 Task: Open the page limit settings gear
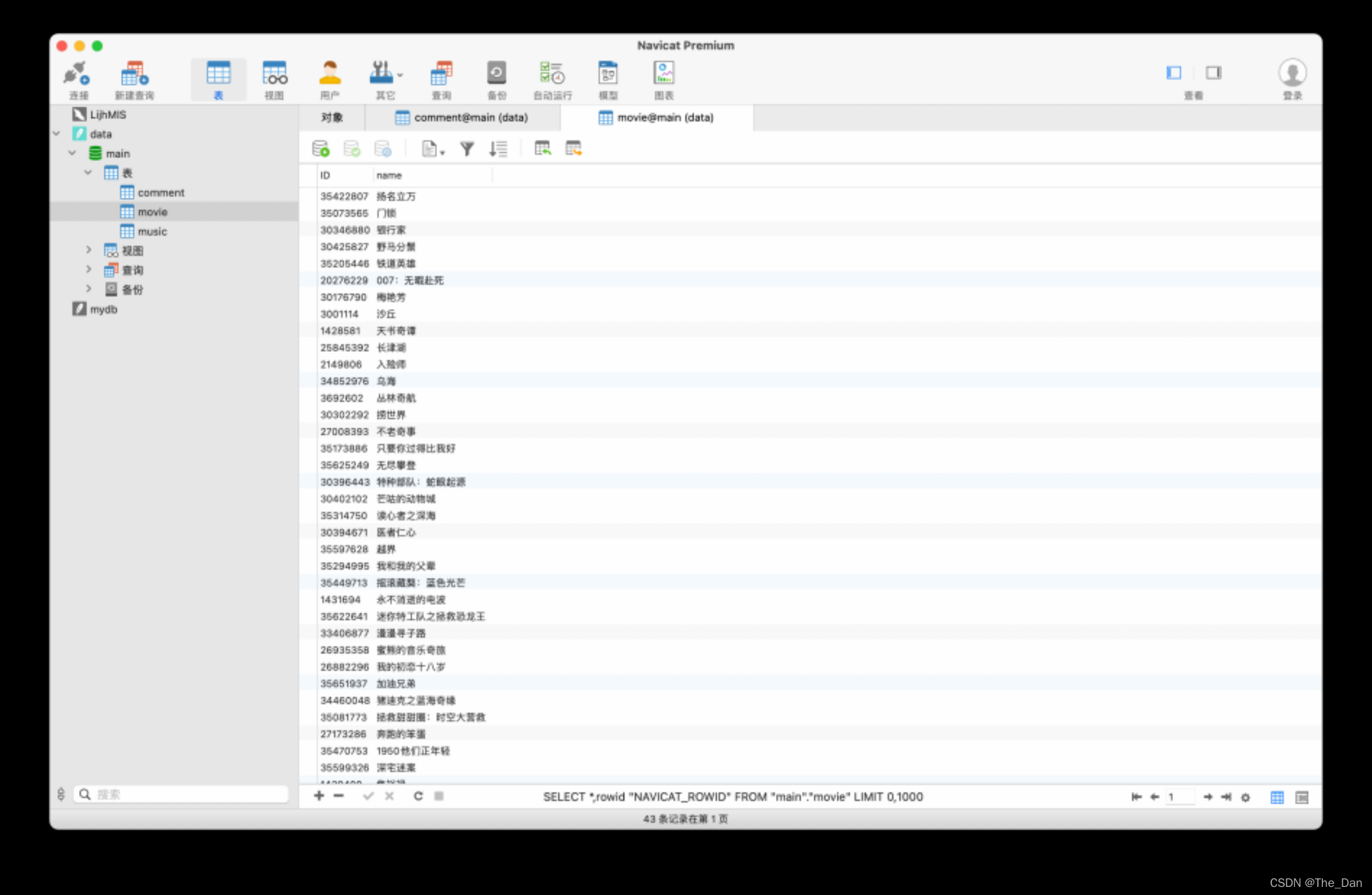pos(1245,797)
